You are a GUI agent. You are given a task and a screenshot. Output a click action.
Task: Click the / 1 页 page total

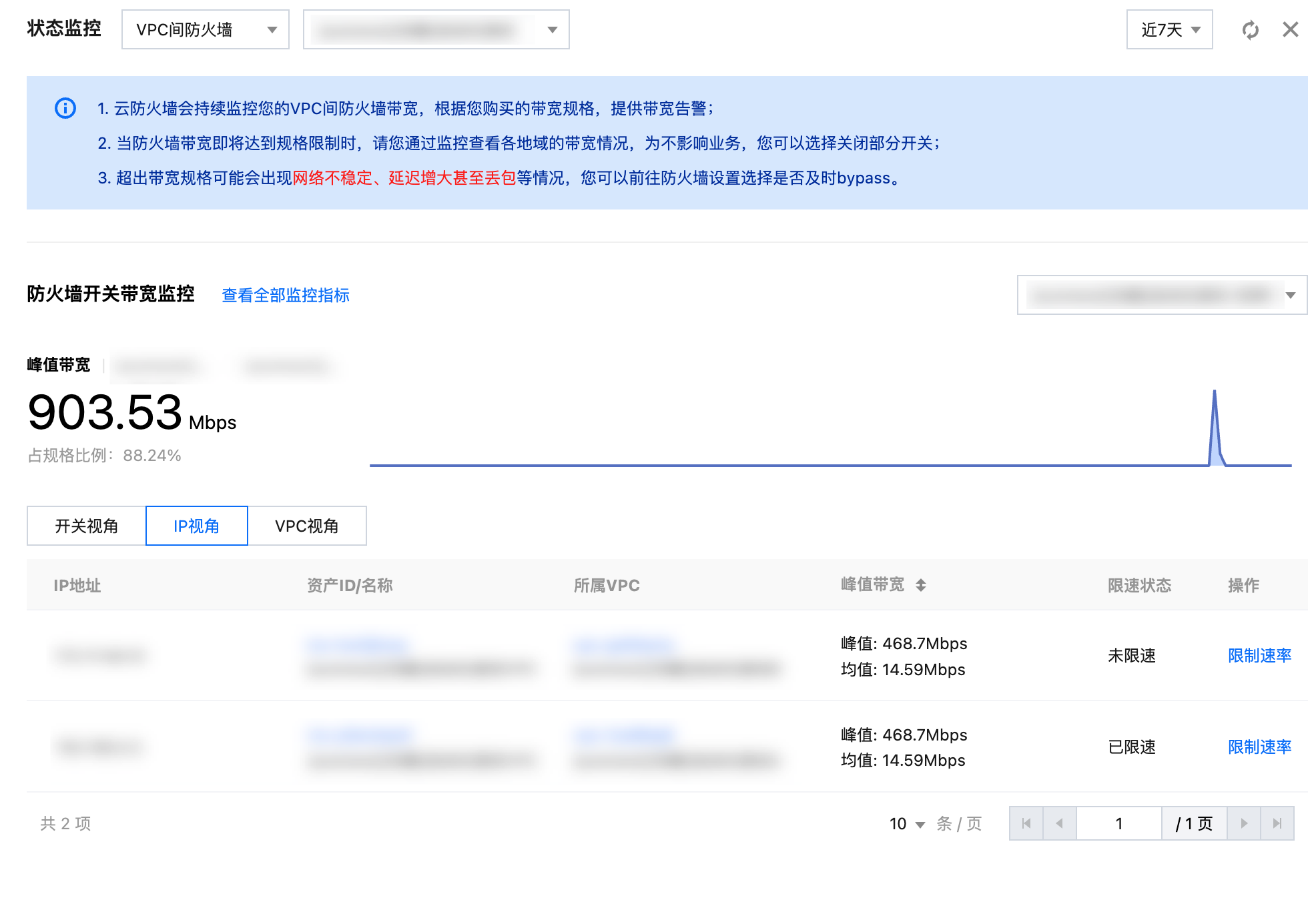1194,823
